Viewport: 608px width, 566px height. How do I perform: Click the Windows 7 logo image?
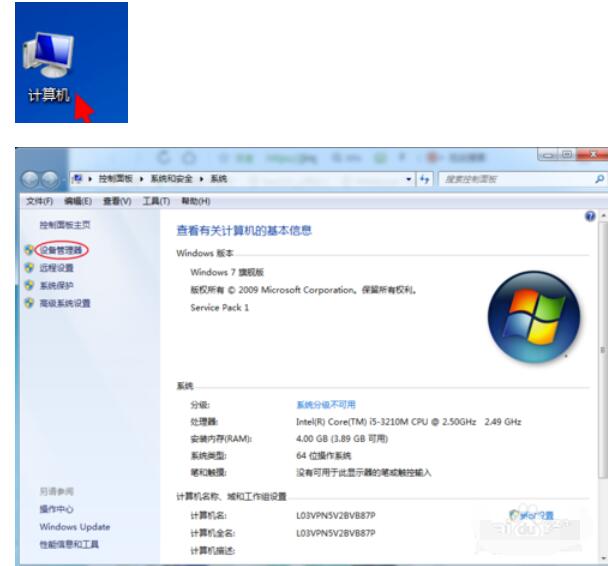534,316
